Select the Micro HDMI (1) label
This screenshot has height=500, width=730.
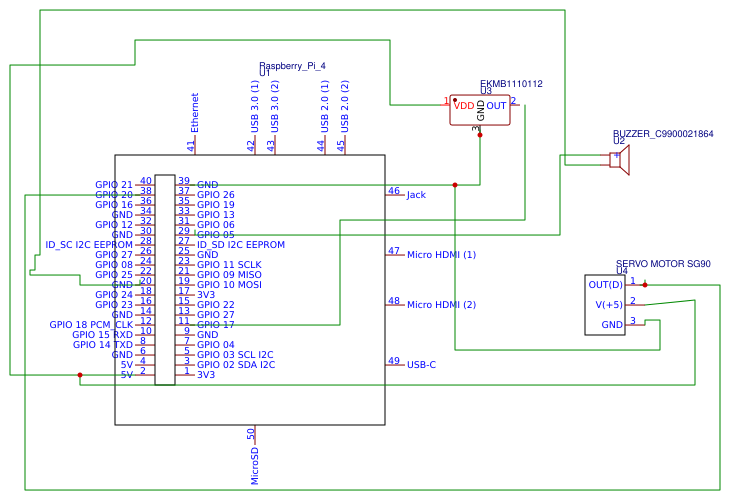[x=441, y=255]
